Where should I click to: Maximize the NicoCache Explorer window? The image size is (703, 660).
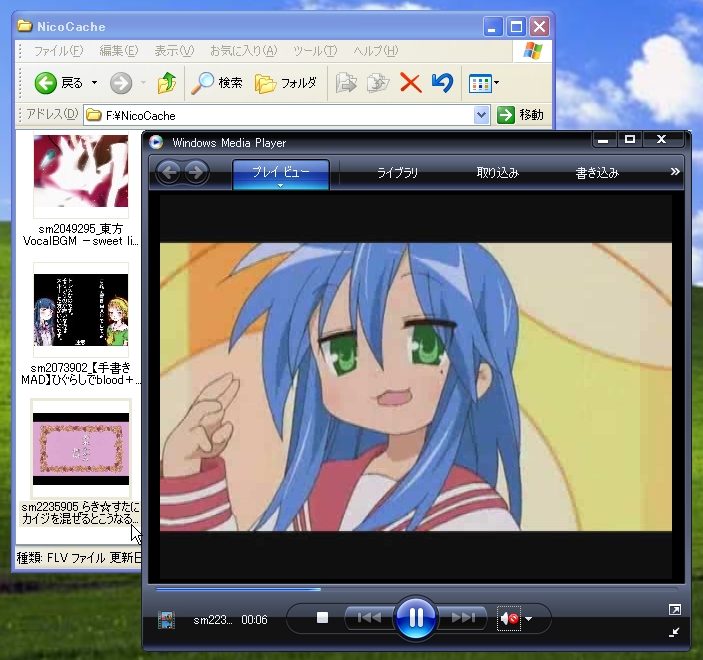pyautogui.click(x=516, y=27)
